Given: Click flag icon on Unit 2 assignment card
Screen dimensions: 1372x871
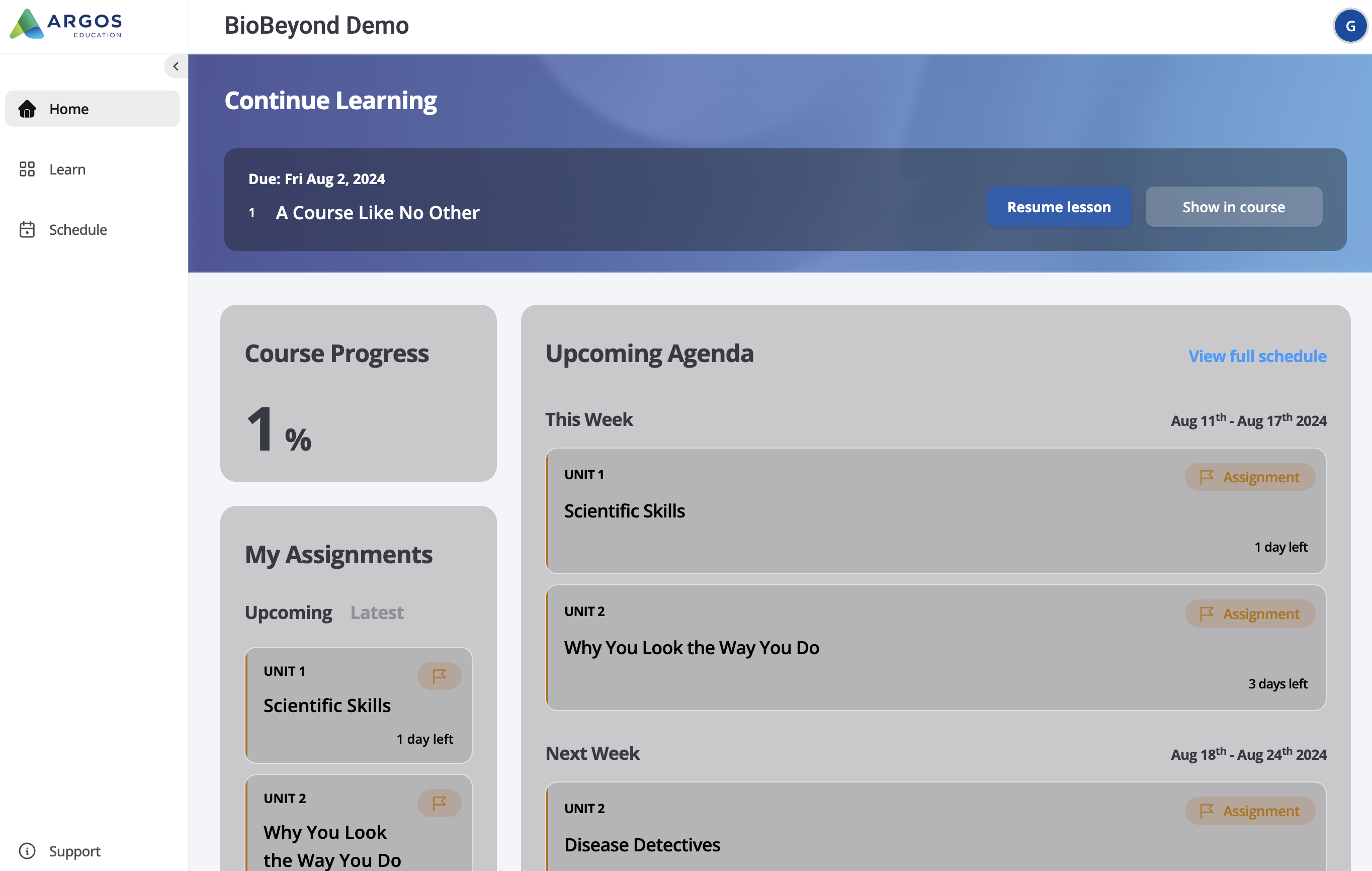Looking at the screenshot, I should pos(439,803).
